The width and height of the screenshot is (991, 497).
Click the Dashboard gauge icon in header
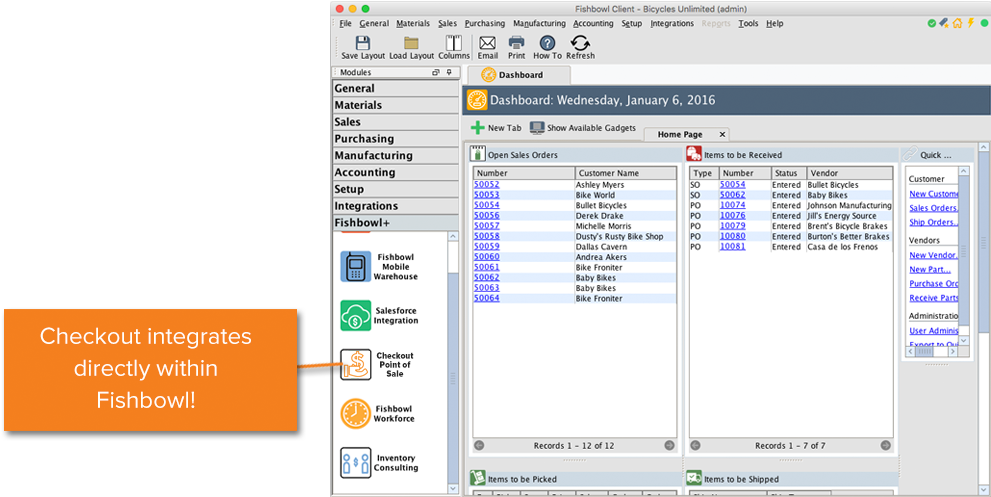click(477, 100)
